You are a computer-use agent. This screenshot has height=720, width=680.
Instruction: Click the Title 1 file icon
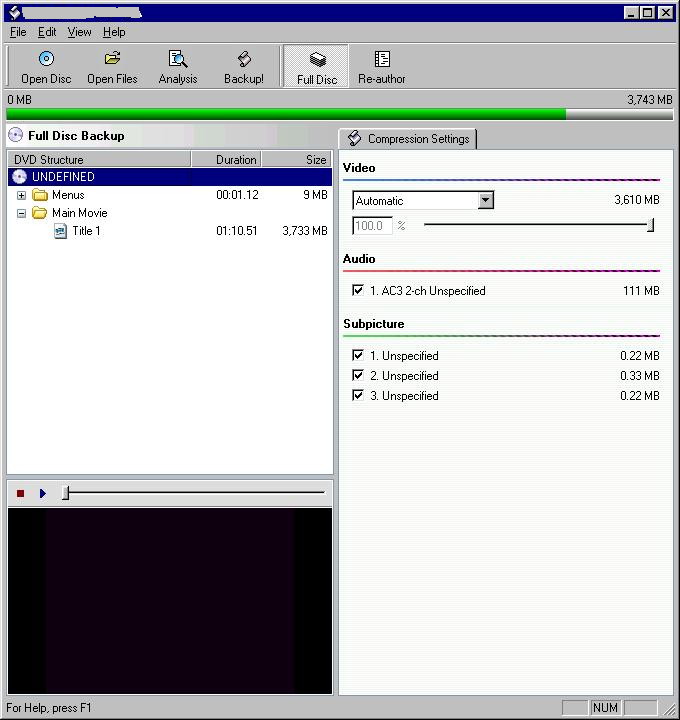60,231
